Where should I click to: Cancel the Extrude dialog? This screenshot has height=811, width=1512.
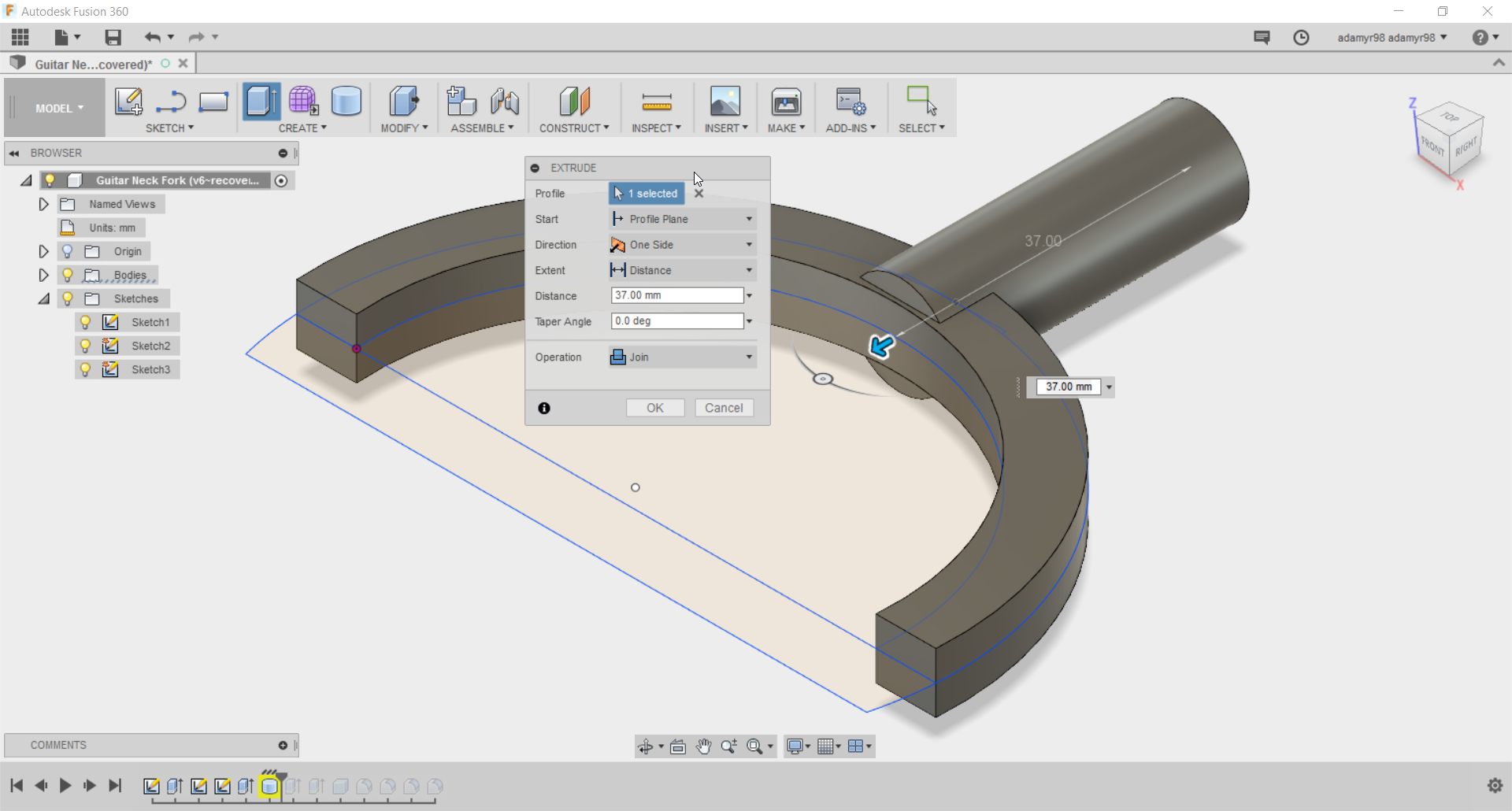724,407
